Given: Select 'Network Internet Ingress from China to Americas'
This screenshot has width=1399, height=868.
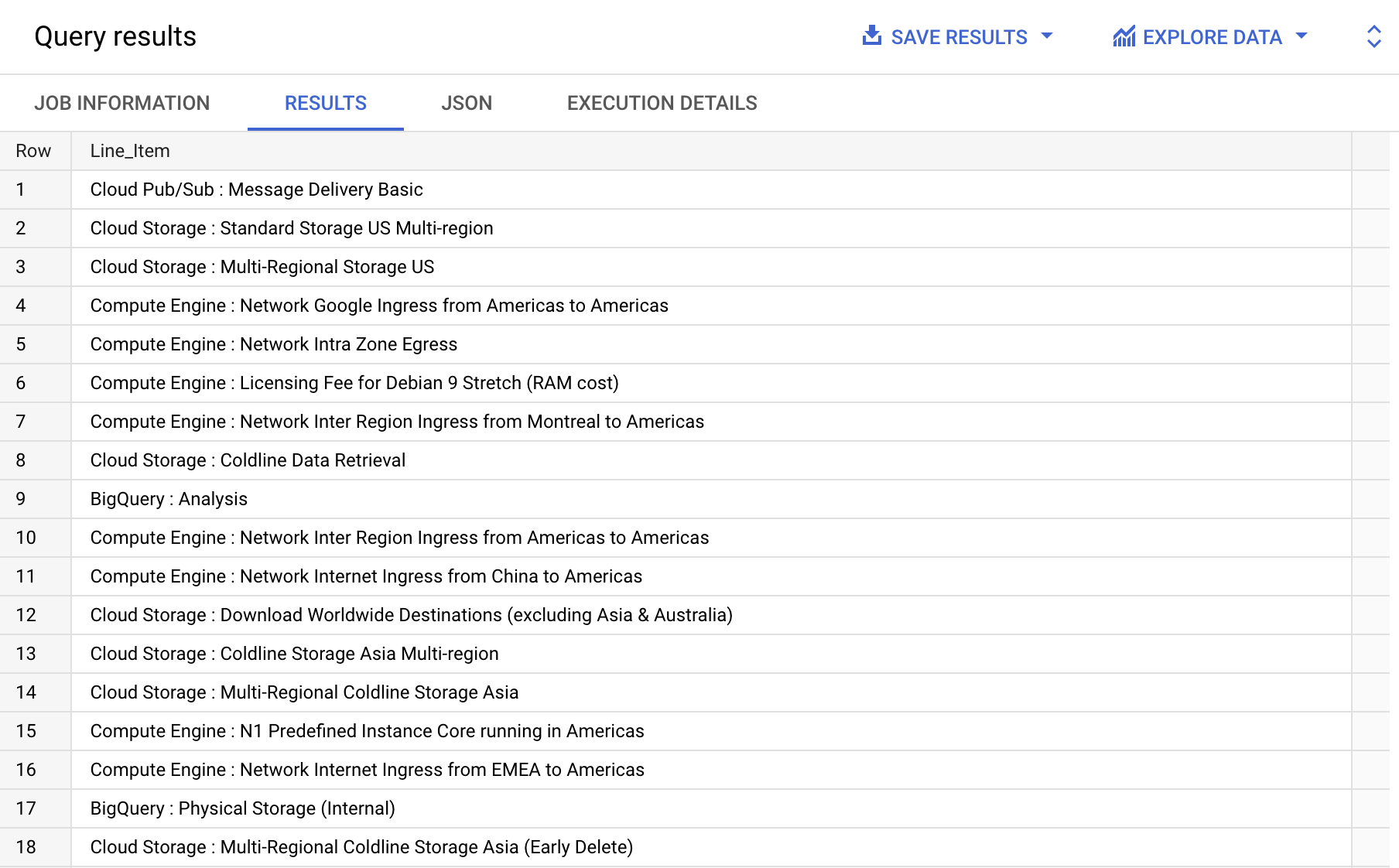Looking at the screenshot, I should pos(711,576).
